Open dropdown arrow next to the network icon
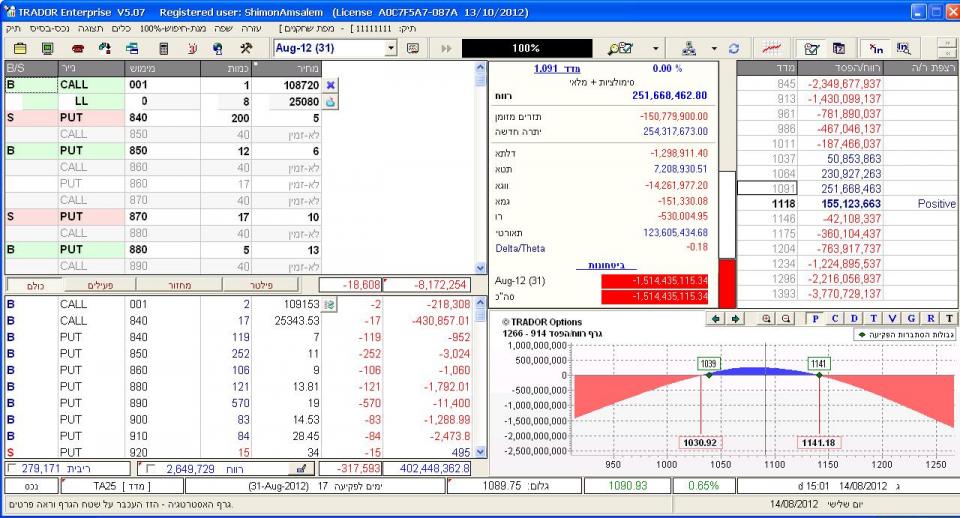Screen dimensions: 960x518 click(714, 48)
